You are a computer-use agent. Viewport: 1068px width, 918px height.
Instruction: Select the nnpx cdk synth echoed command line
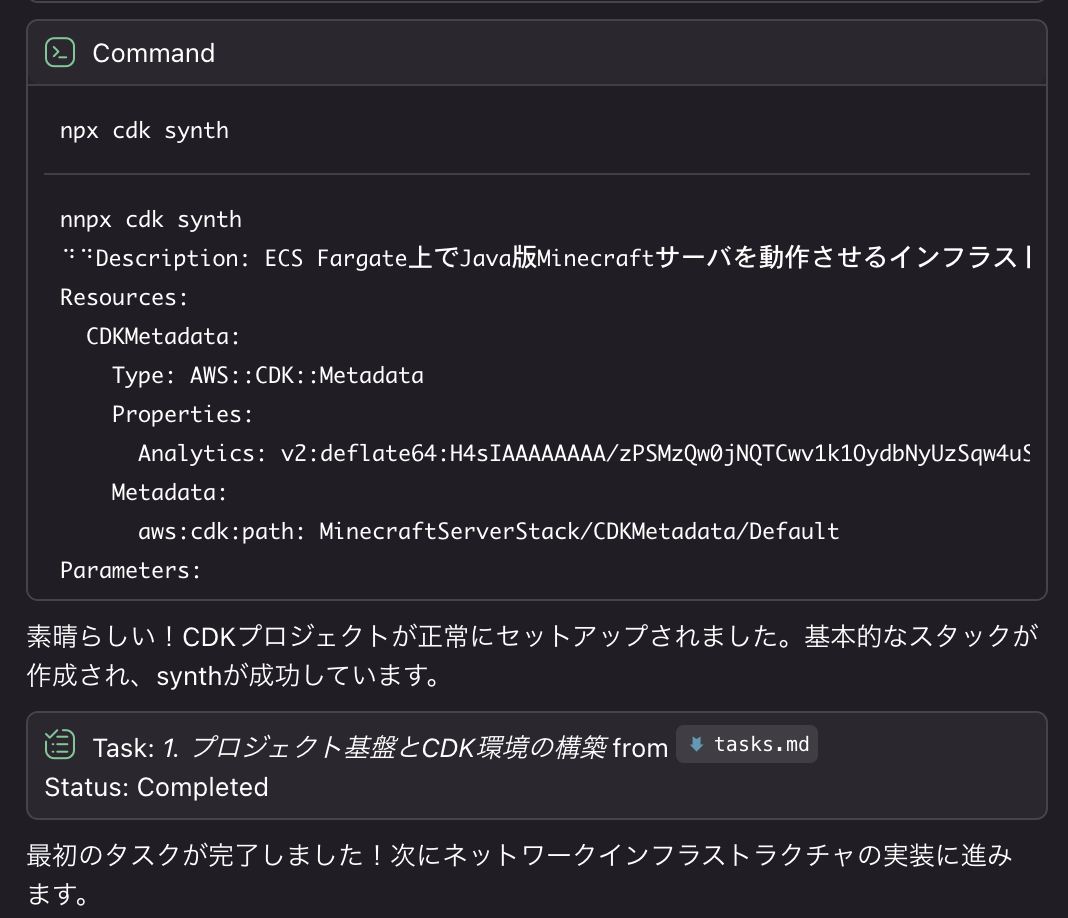tap(150, 218)
